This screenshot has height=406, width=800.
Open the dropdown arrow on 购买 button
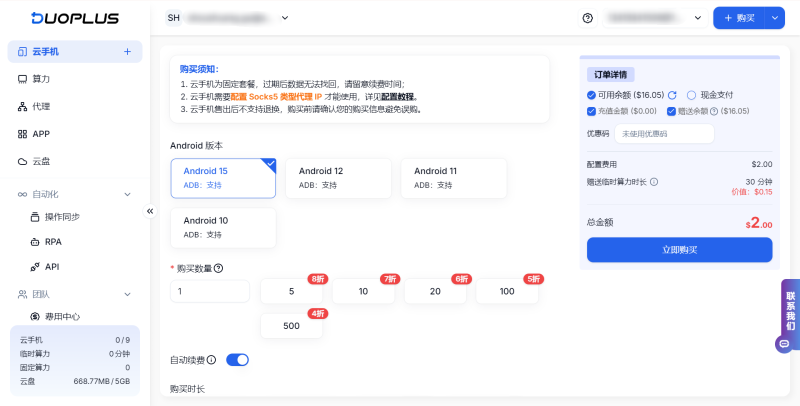pyautogui.click(x=774, y=18)
